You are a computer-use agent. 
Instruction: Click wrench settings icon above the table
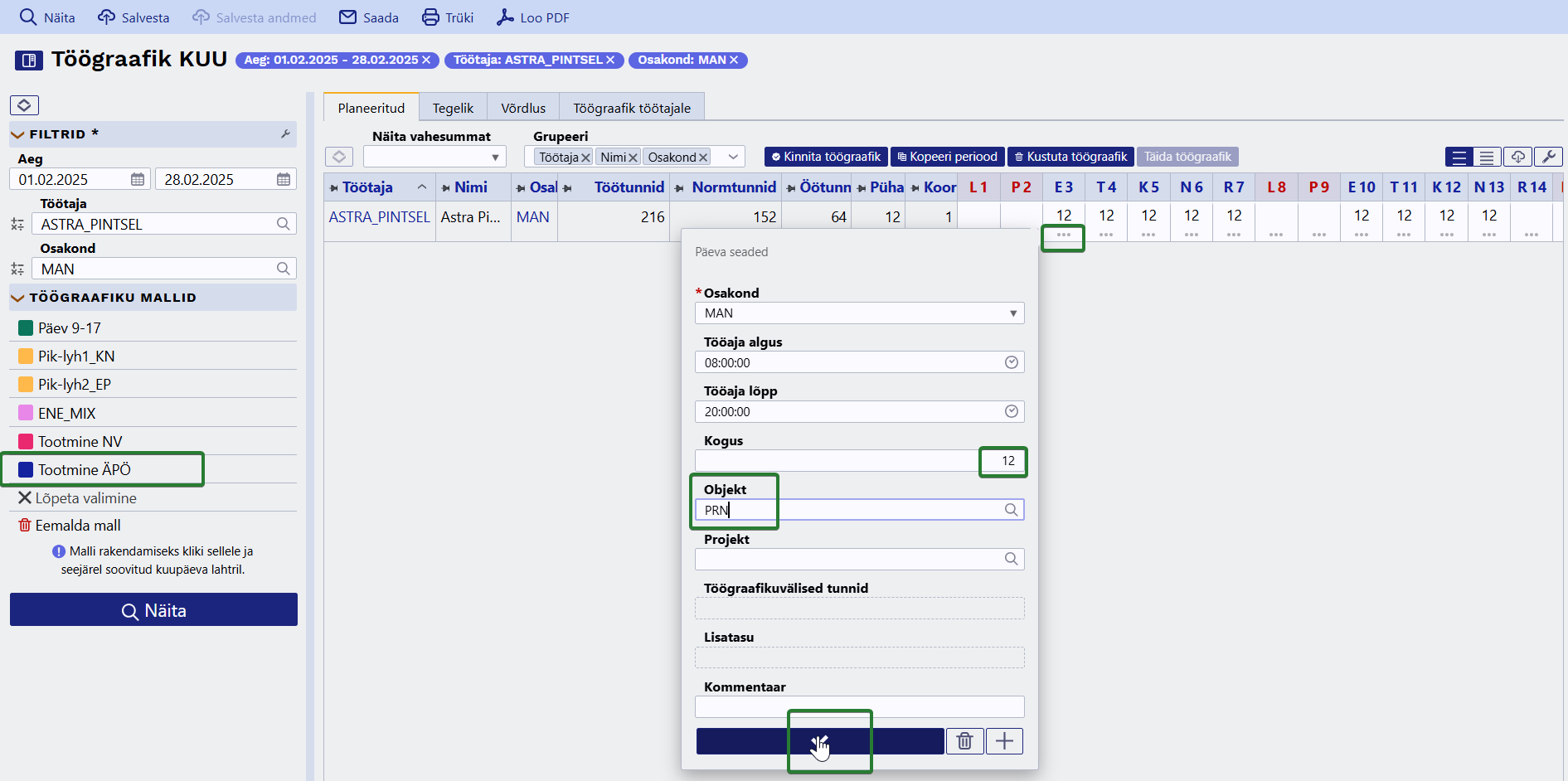(x=1548, y=157)
